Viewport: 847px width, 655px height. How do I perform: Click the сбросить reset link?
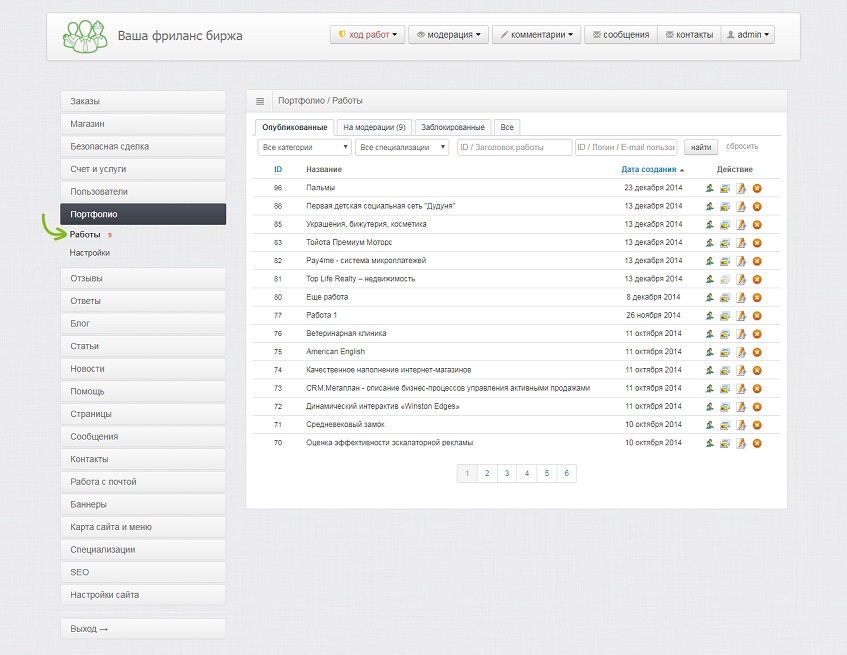click(x=742, y=146)
